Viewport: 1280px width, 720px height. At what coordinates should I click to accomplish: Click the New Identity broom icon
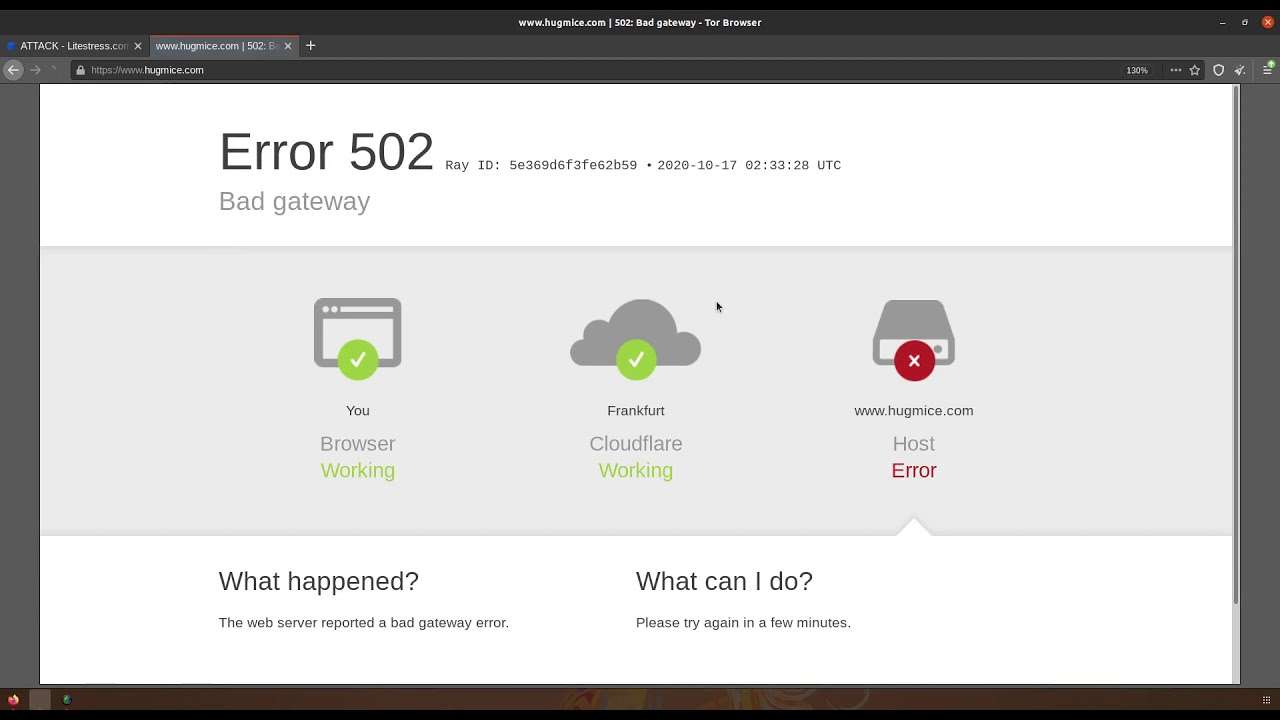(x=1240, y=70)
